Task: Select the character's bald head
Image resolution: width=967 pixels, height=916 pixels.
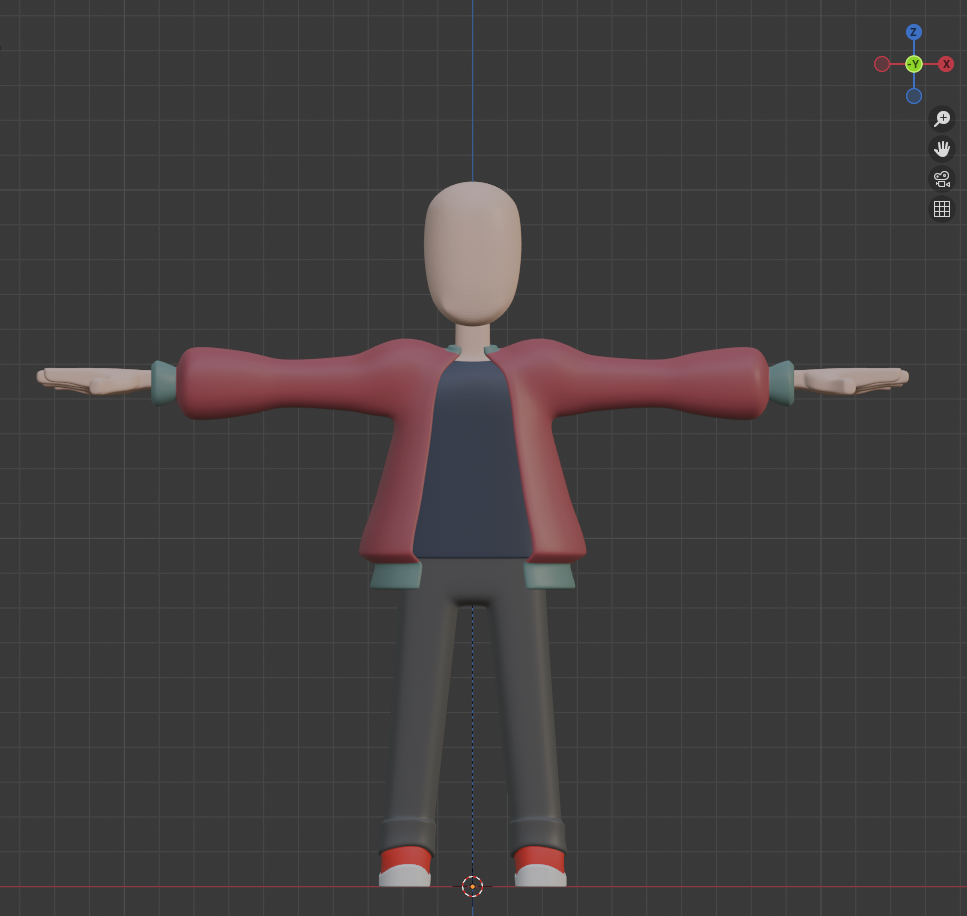Action: [x=472, y=250]
